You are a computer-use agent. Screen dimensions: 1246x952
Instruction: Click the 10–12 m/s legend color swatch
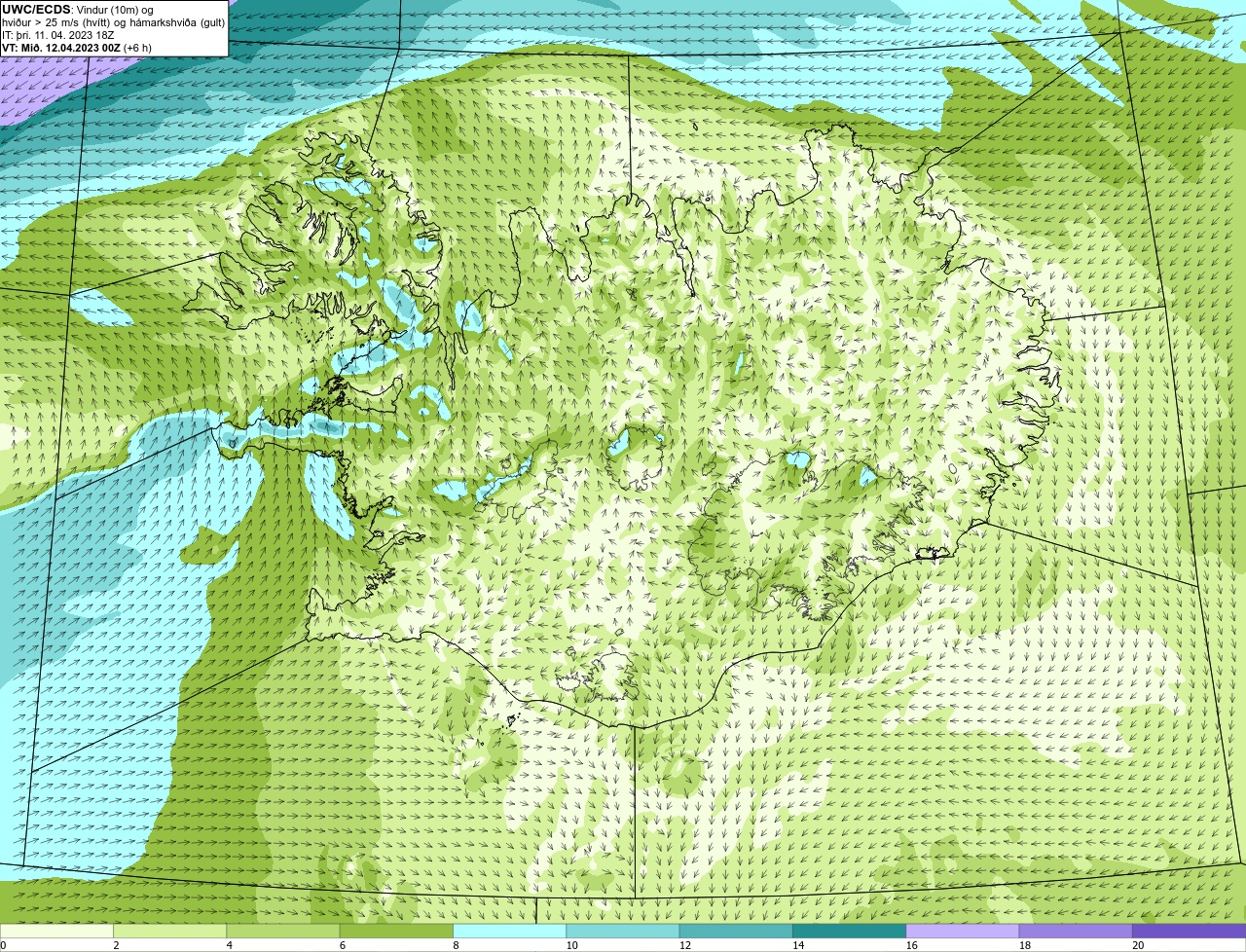pyautogui.click(x=623, y=932)
